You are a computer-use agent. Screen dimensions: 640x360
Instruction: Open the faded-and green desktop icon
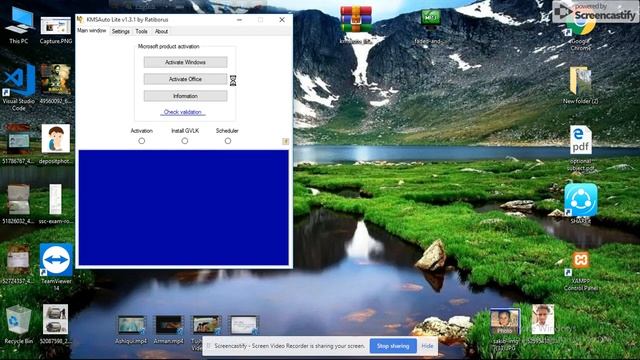tap(430, 27)
